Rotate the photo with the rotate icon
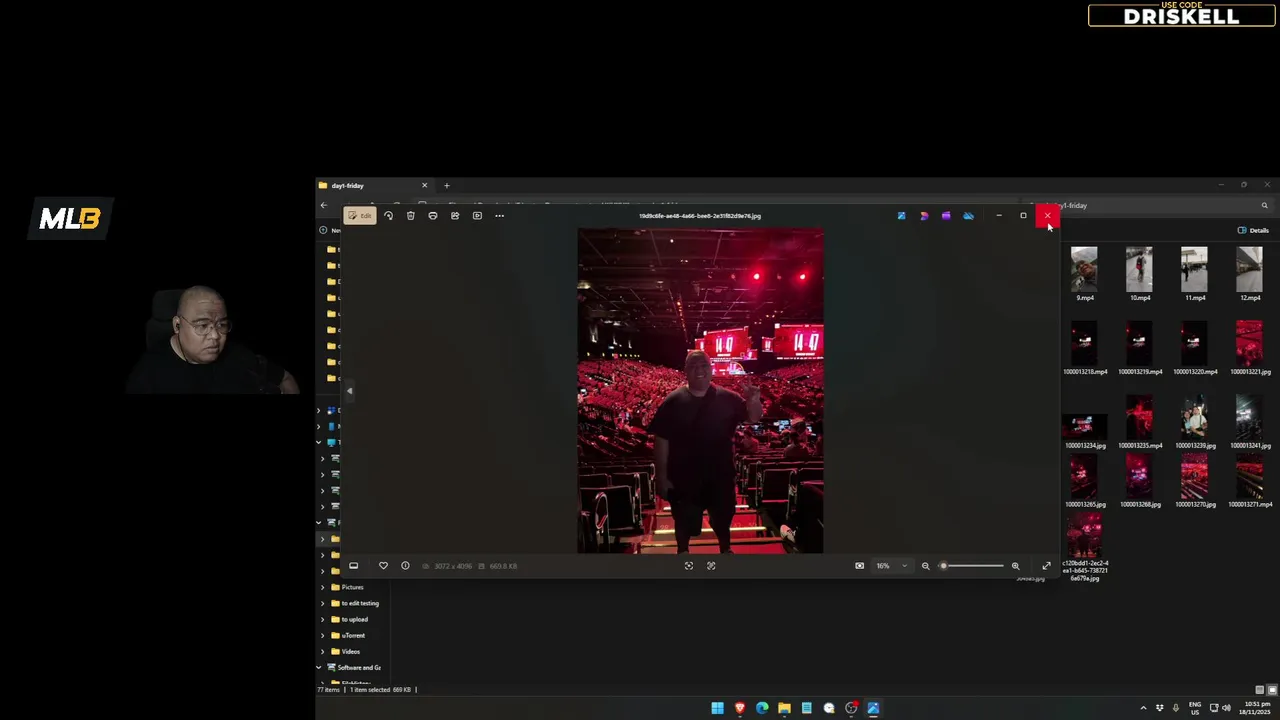 click(x=388, y=216)
